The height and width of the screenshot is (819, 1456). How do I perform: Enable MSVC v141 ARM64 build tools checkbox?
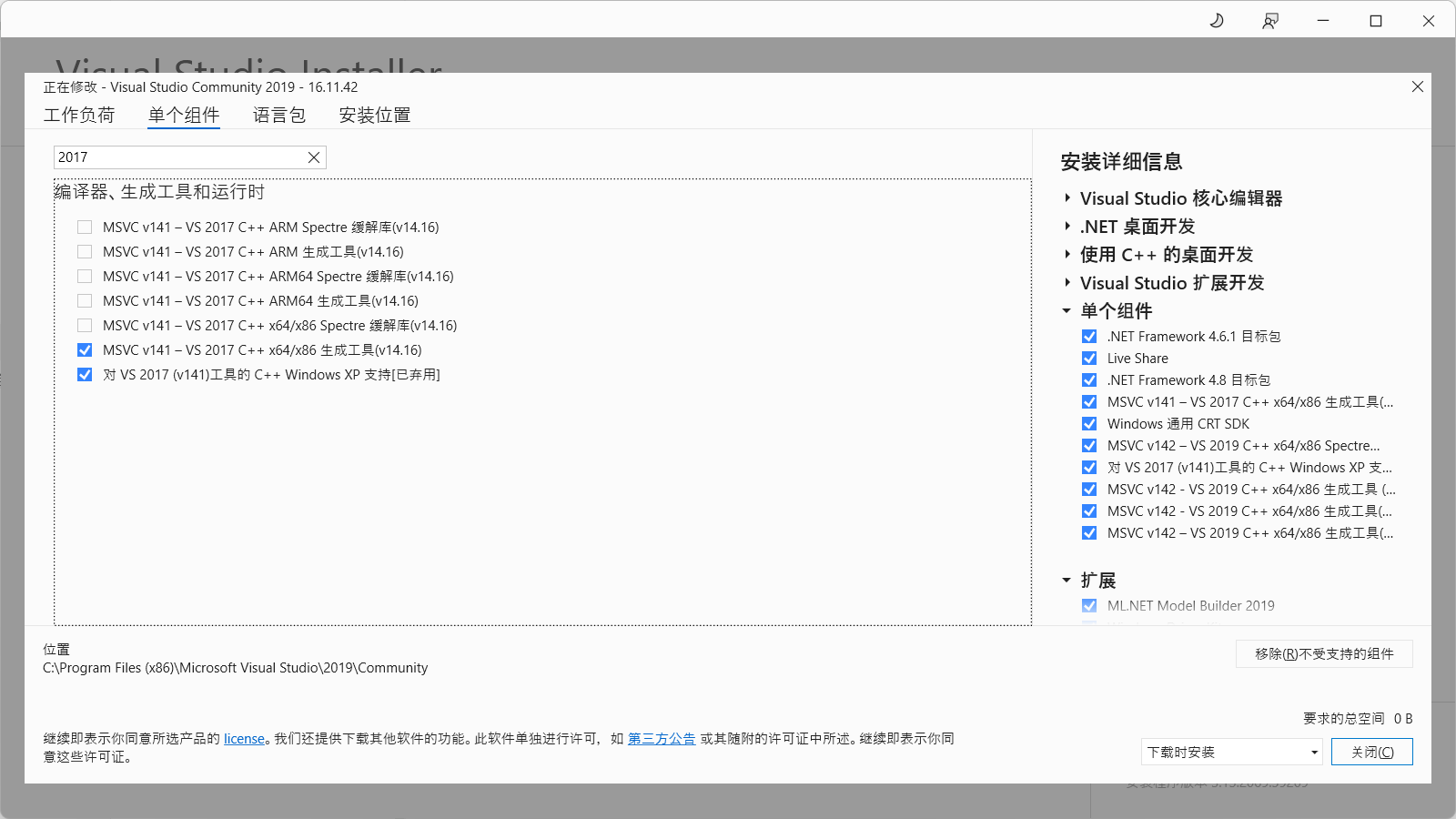pyautogui.click(x=85, y=301)
